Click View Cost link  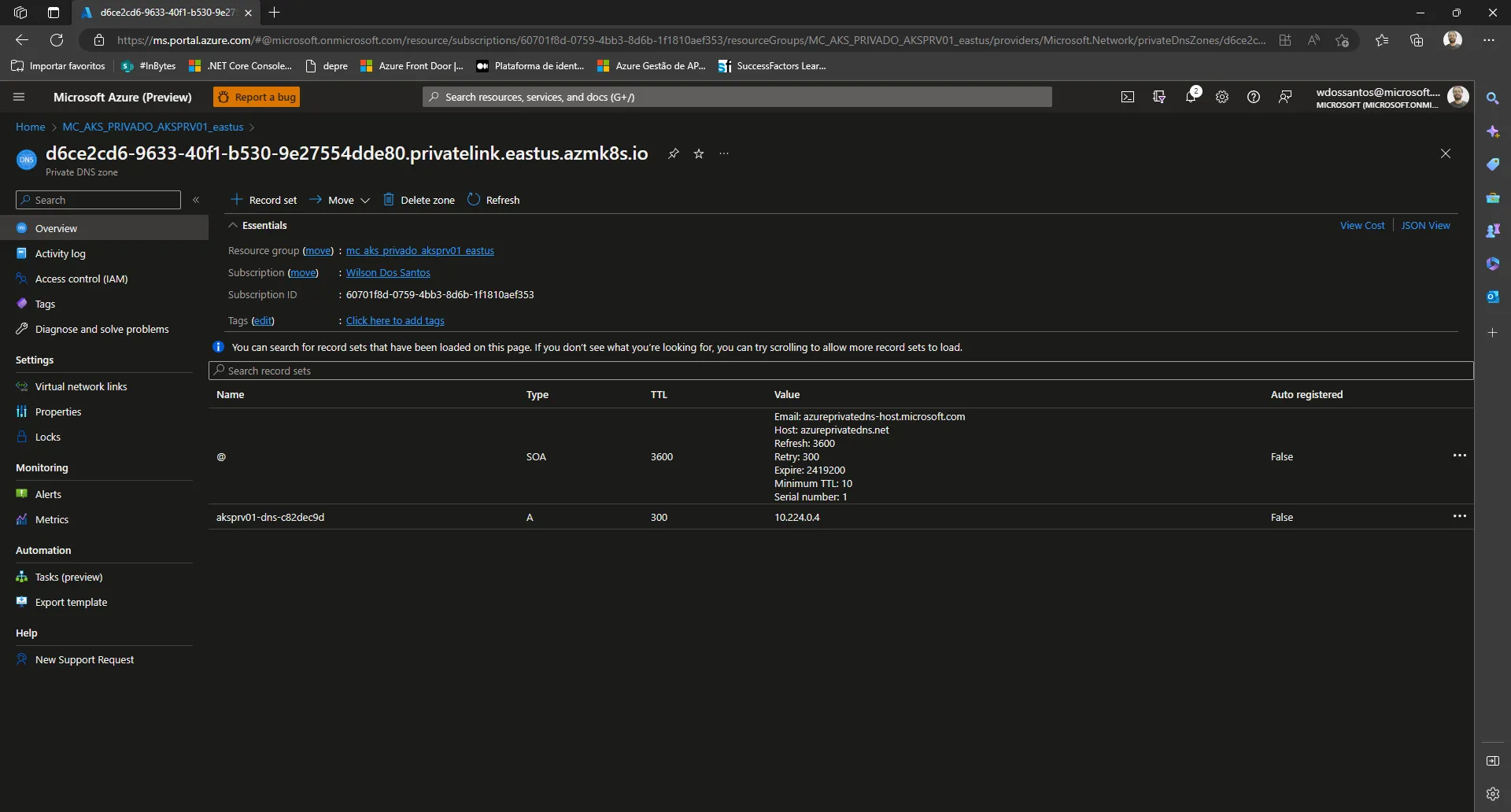pos(1362,225)
